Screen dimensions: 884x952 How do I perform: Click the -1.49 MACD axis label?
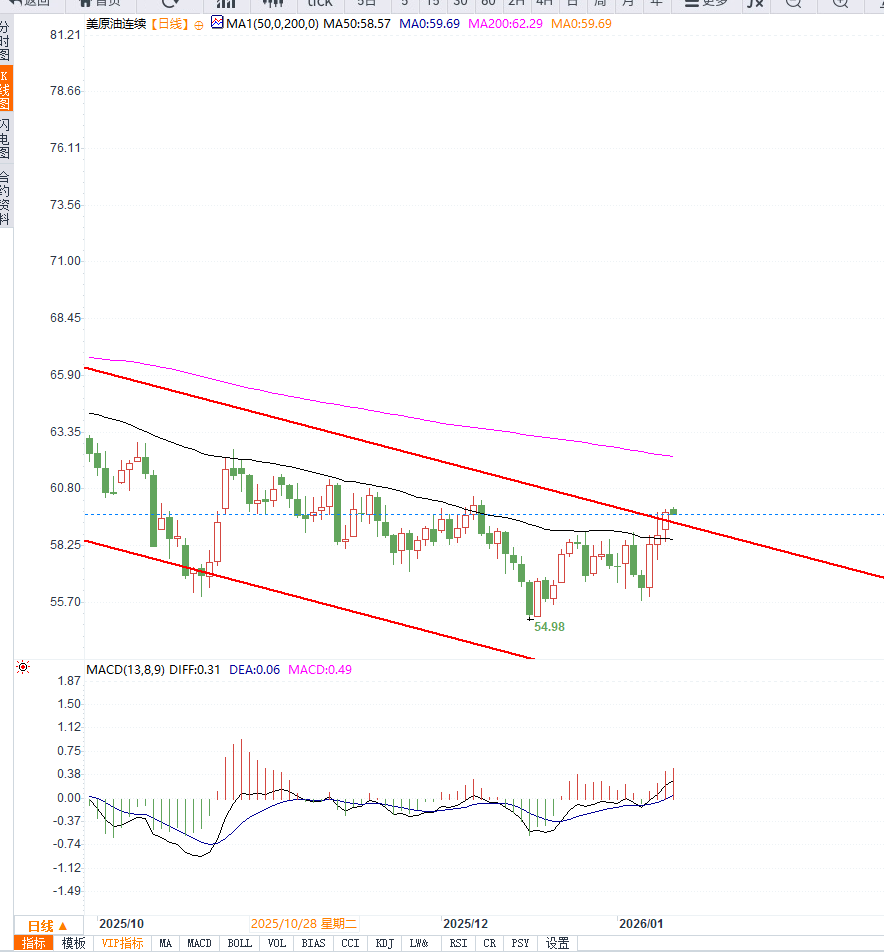point(67,891)
